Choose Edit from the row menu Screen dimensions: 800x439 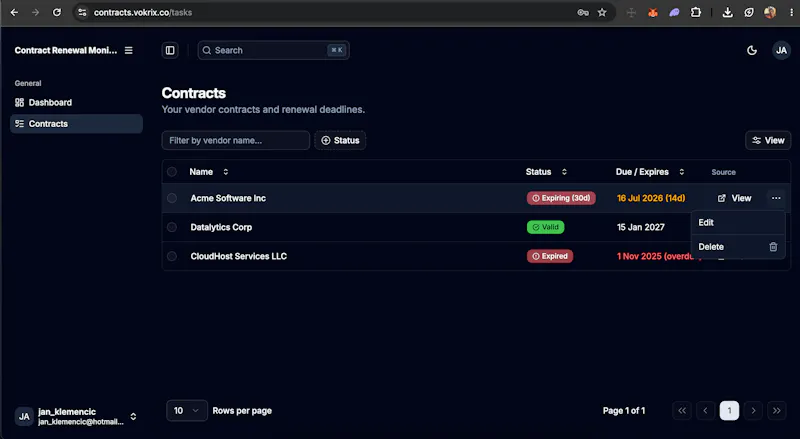(x=738, y=223)
